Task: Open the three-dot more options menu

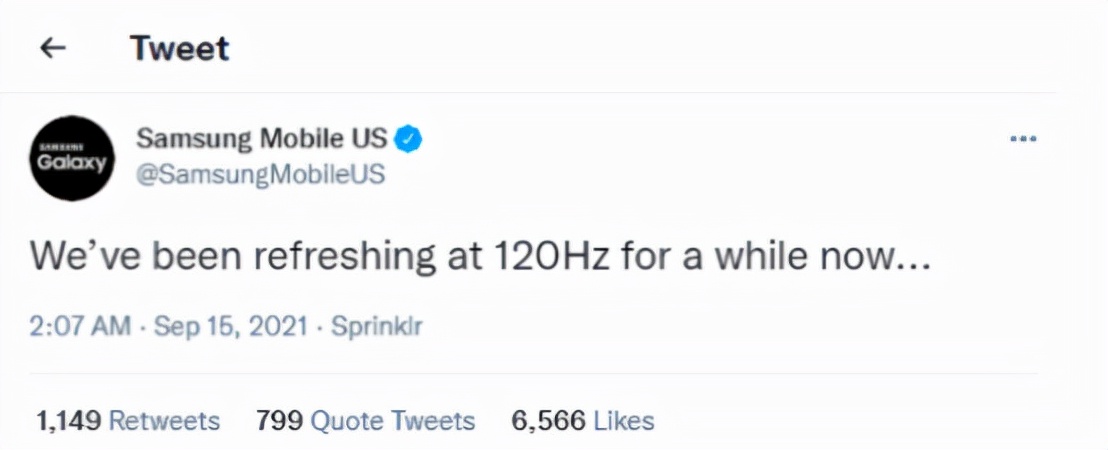Action: [x=1022, y=139]
